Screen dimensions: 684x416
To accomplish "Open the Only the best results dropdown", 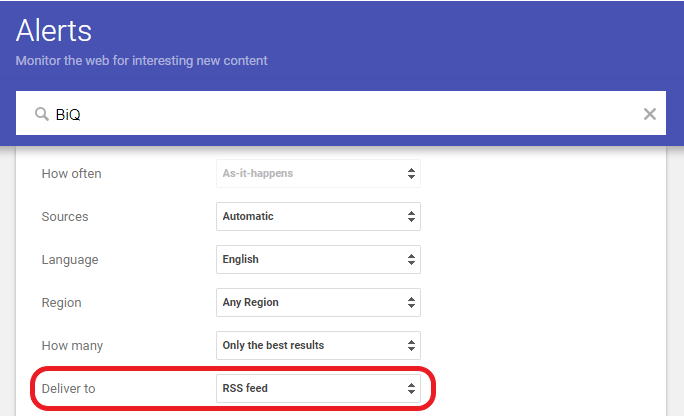I will coord(318,345).
